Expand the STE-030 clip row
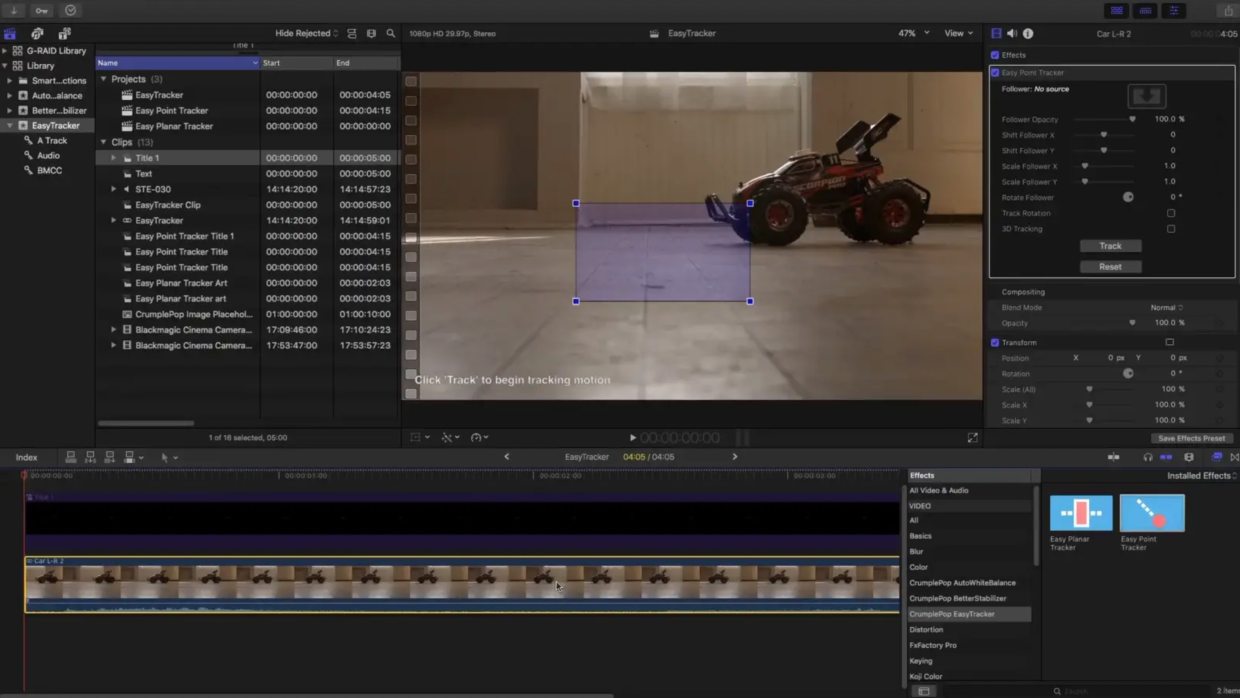This screenshot has height=698, width=1240. tap(114, 189)
